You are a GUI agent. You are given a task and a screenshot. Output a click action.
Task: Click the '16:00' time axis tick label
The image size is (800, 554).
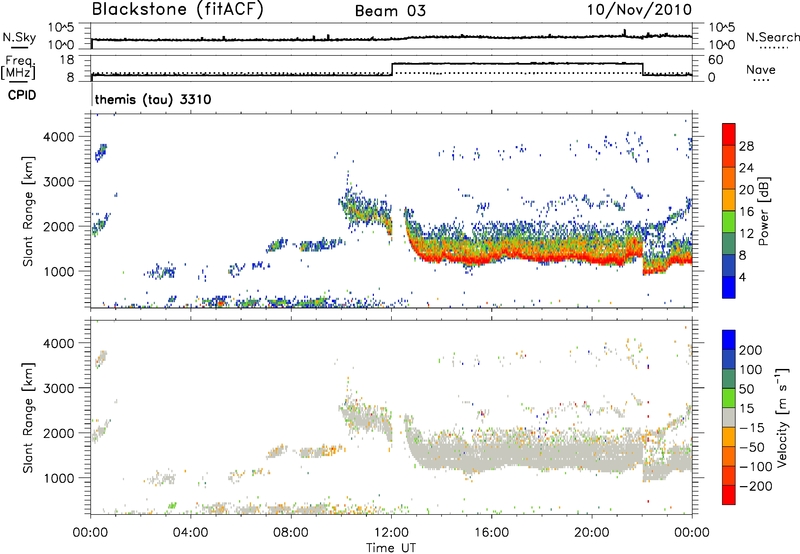(491, 533)
